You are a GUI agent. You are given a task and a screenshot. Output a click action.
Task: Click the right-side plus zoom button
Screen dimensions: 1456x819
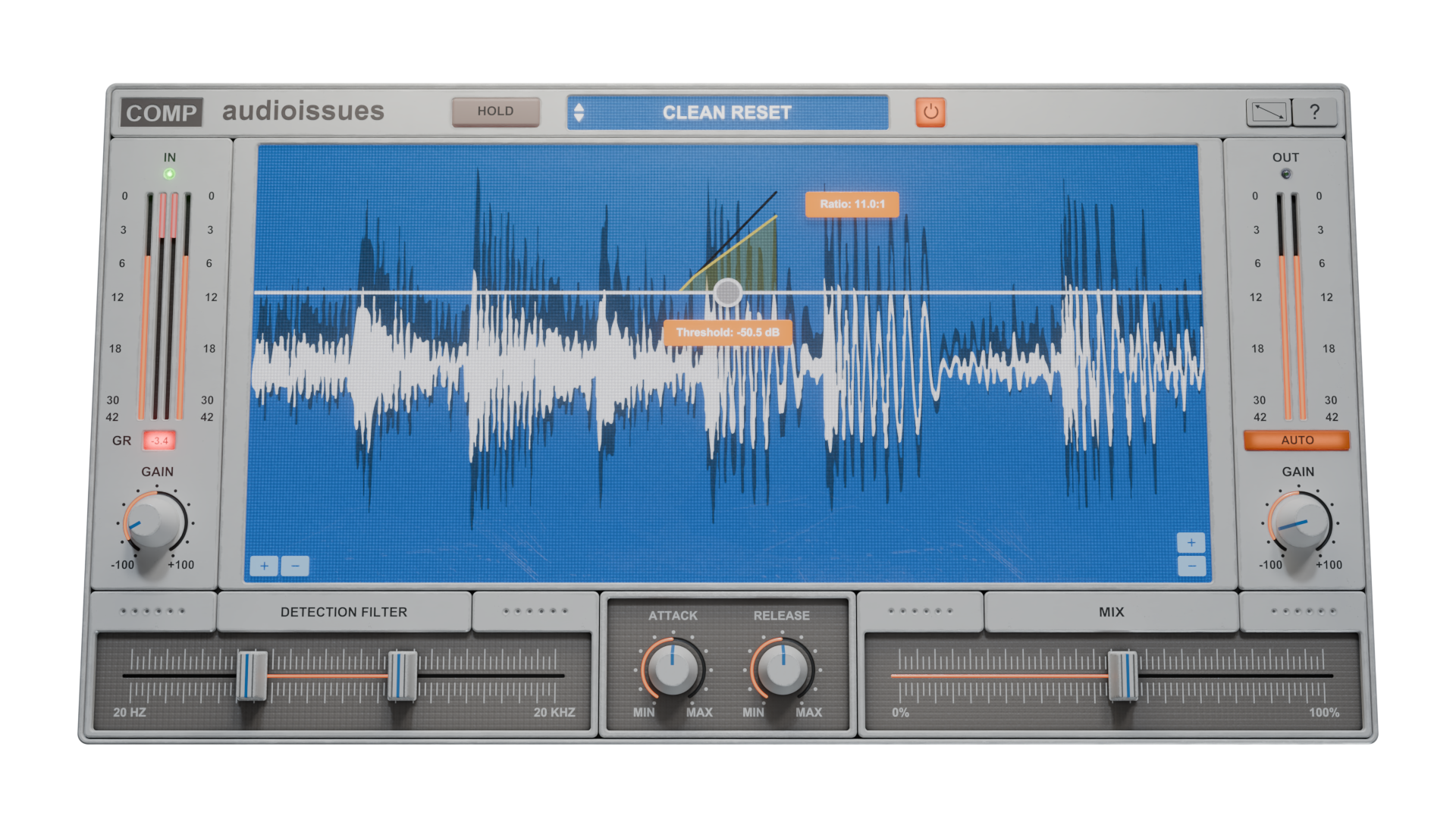tap(1191, 542)
